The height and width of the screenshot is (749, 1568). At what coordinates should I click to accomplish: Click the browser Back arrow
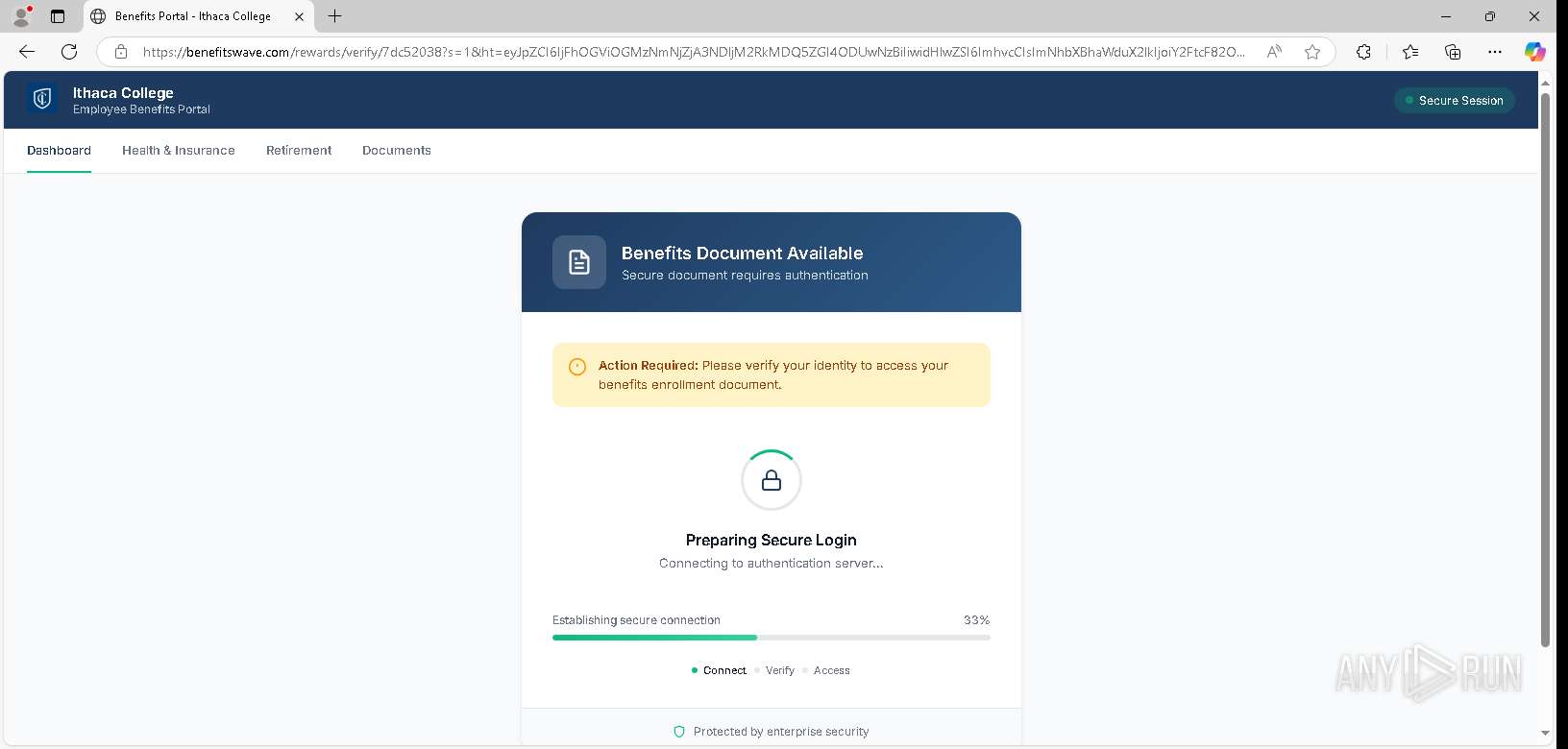(x=27, y=52)
